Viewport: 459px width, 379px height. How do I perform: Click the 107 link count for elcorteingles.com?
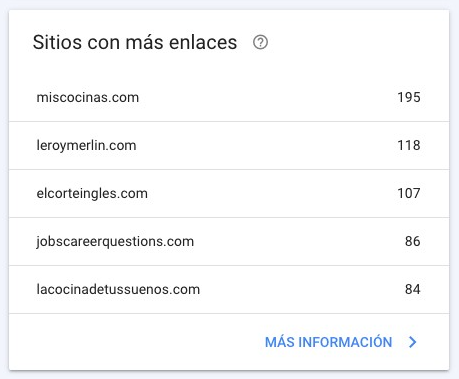pos(409,193)
